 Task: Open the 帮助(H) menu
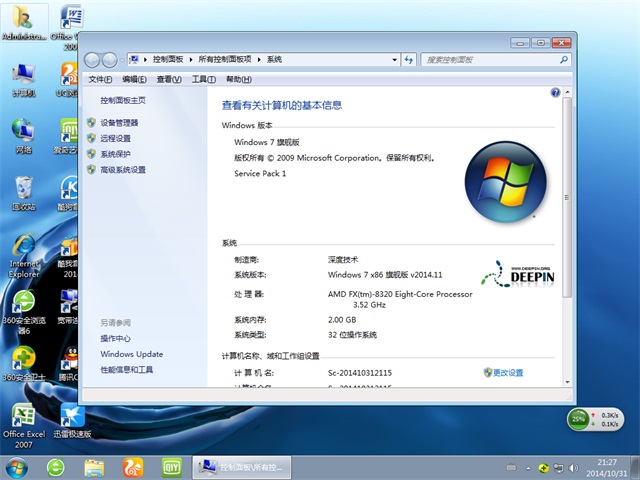[x=239, y=80]
